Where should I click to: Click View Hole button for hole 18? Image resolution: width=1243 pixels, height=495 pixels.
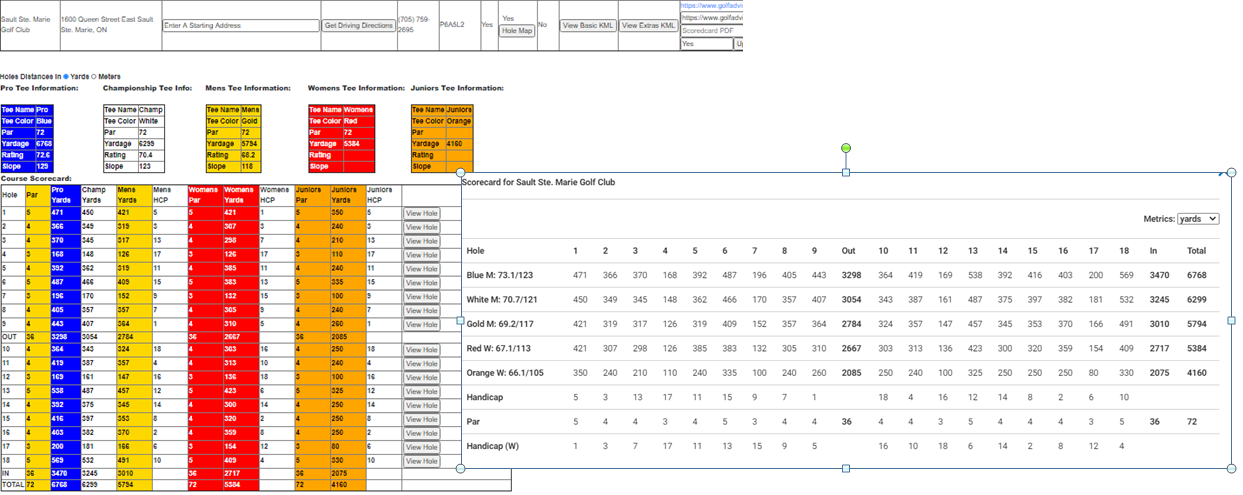point(421,461)
